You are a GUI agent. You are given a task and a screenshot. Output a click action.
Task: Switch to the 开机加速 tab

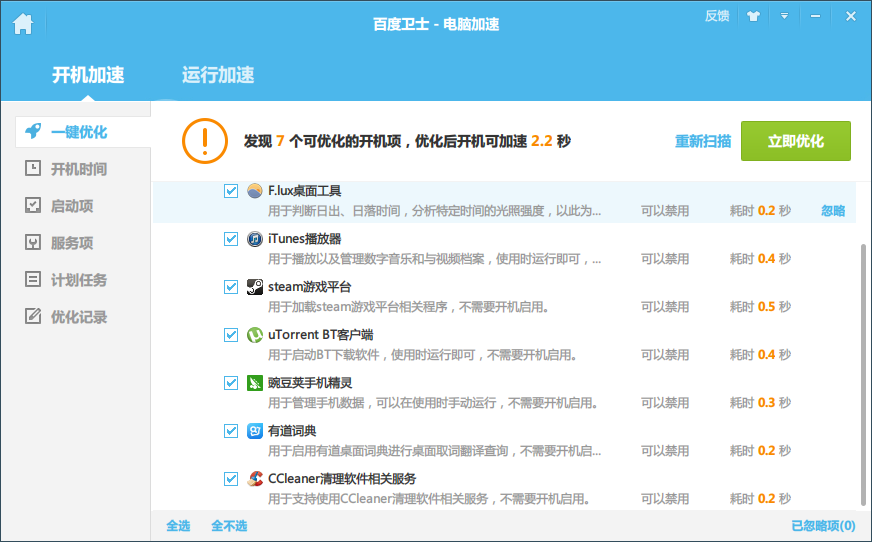tap(88, 74)
